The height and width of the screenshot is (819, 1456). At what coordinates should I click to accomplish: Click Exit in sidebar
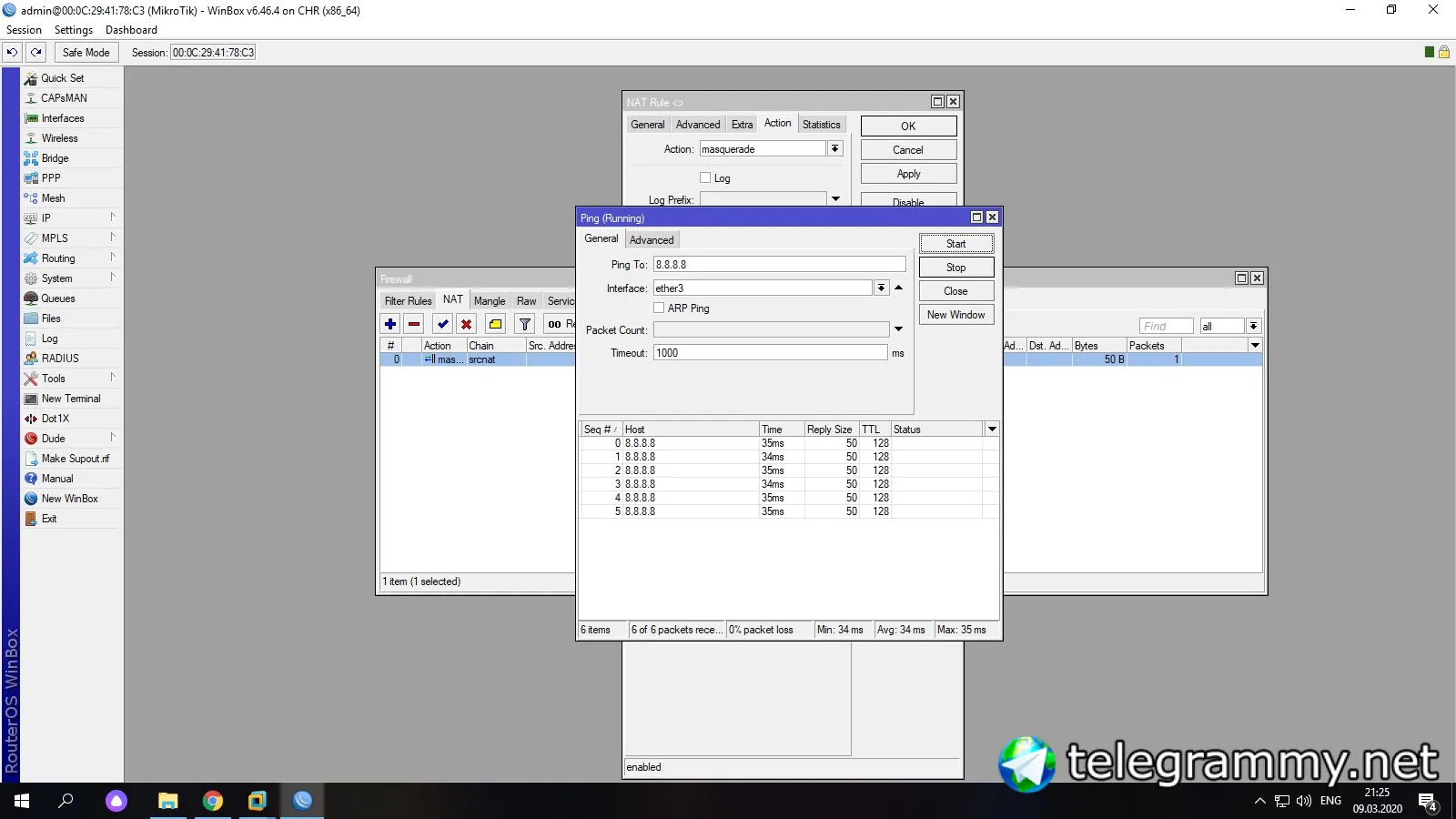point(49,519)
